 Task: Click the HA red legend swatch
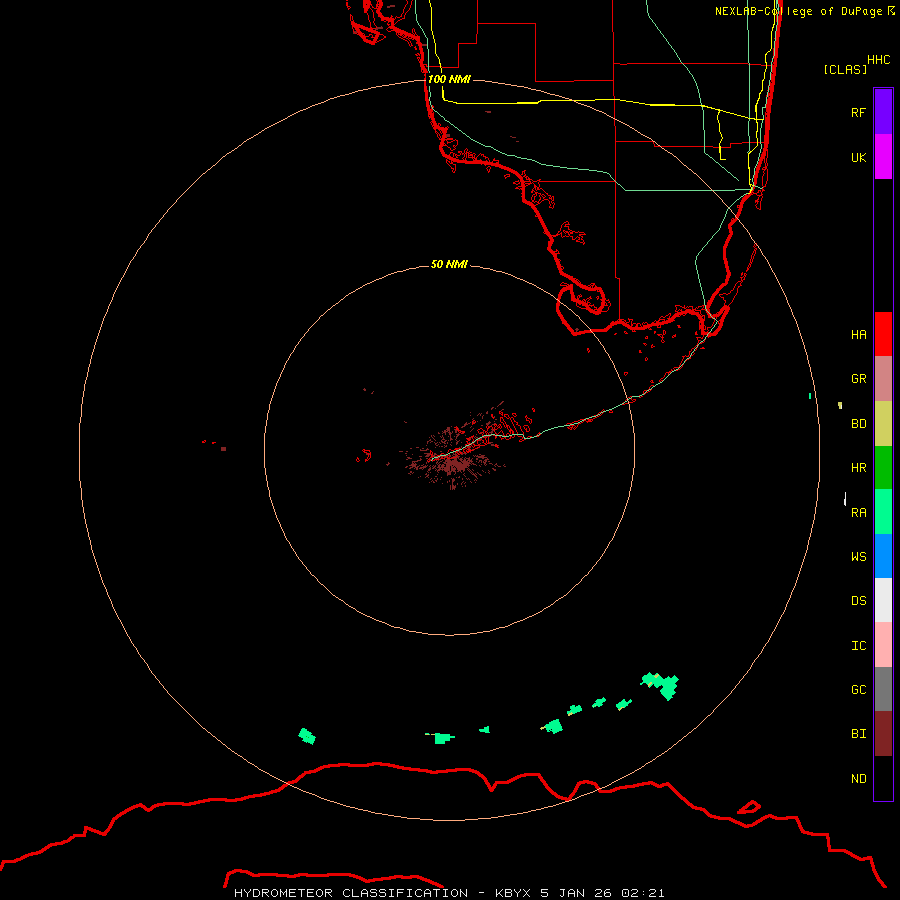[x=883, y=334]
